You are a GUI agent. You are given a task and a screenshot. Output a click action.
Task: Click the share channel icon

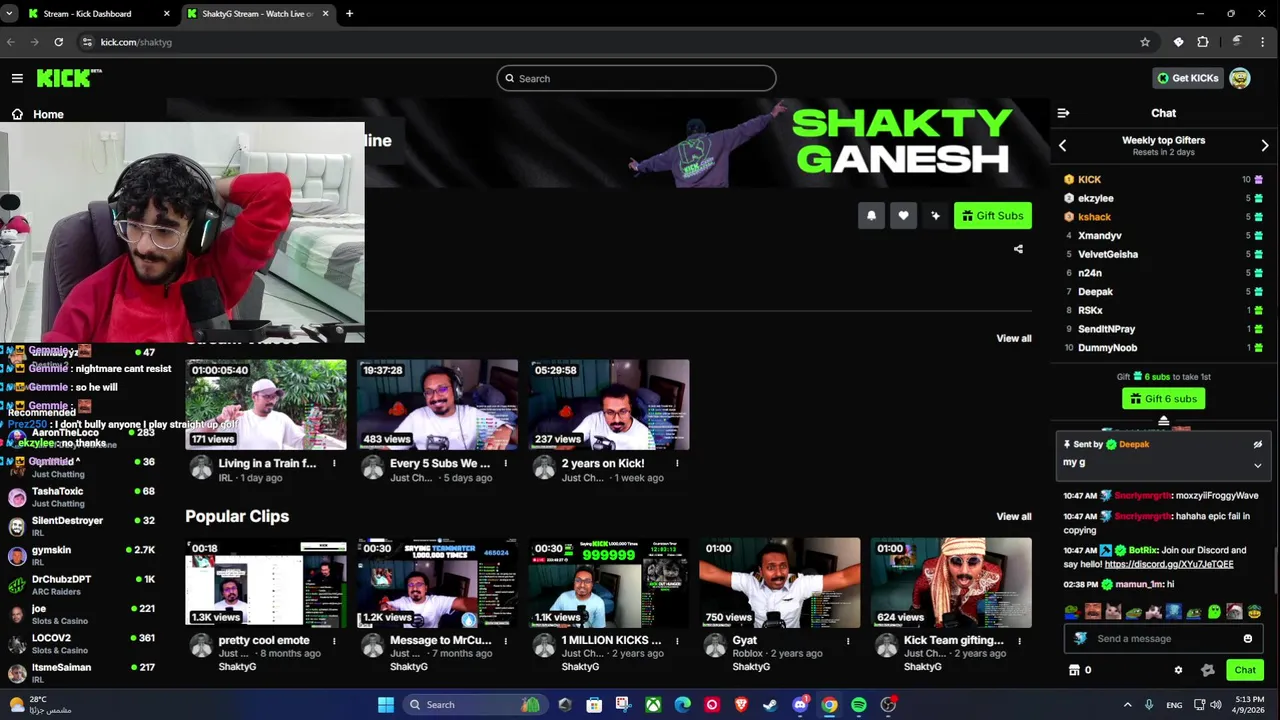coord(1018,249)
